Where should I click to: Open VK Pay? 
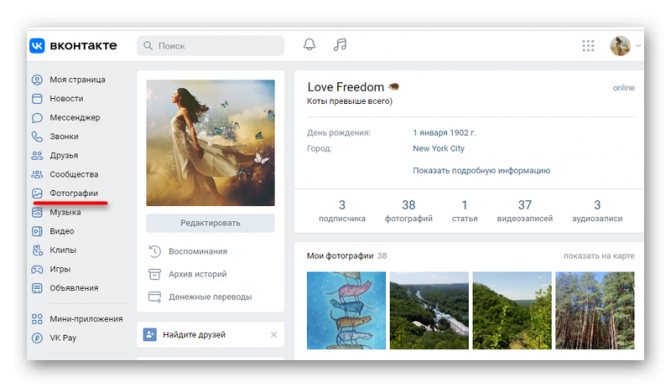63,338
